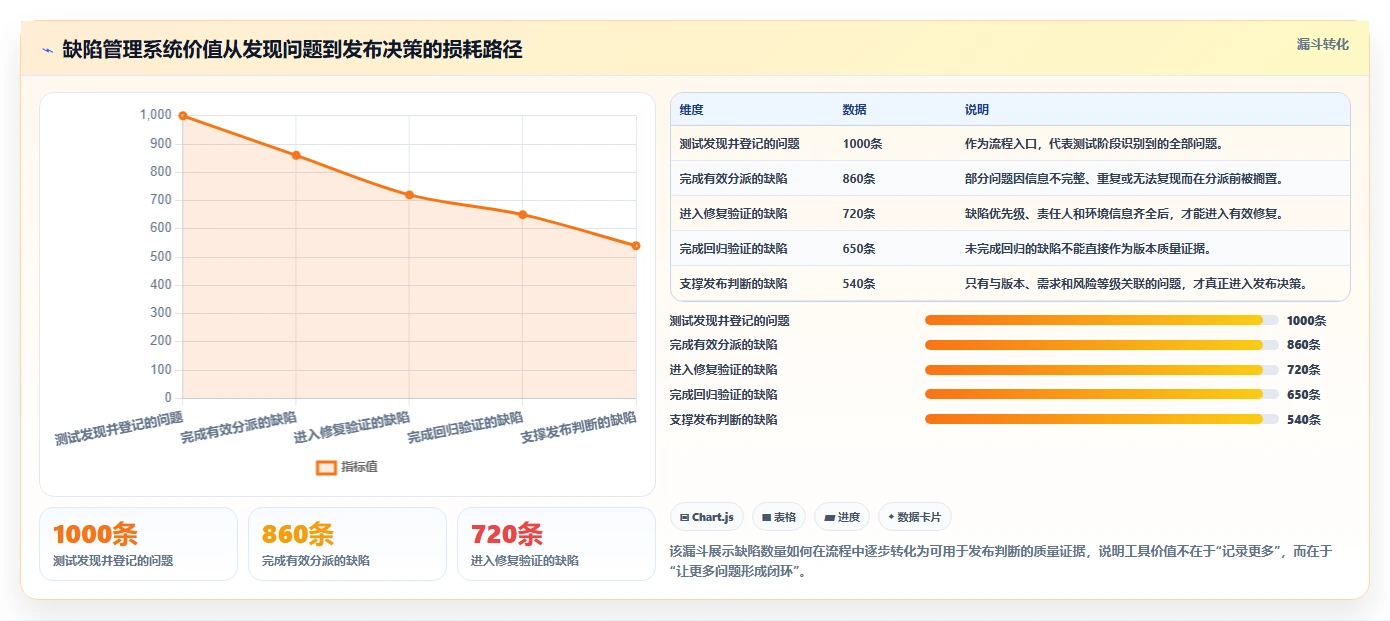The width and height of the screenshot is (1390, 621).
Task: Open the 860条 data card
Action: pos(347,544)
